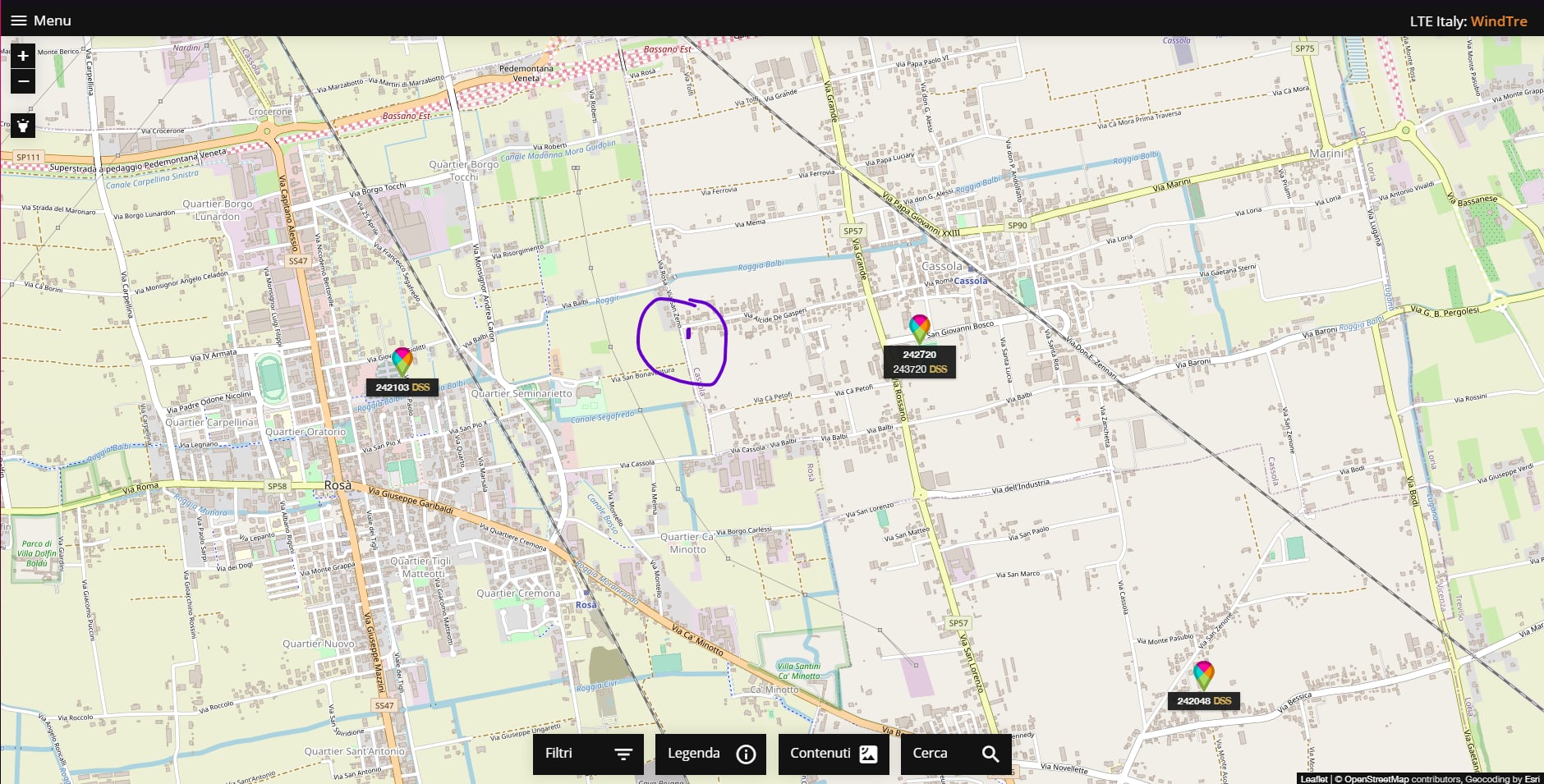This screenshot has width=1544, height=784.
Task: Select the 243720 DSS cell label
Action: [x=920, y=369]
